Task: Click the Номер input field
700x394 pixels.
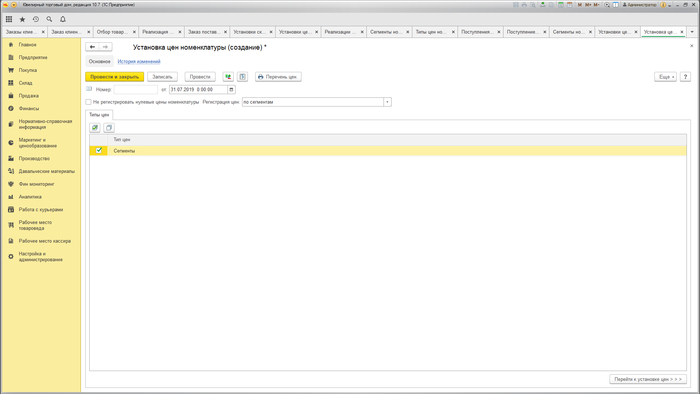Action: pyautogui.click(x=136, y=90)
